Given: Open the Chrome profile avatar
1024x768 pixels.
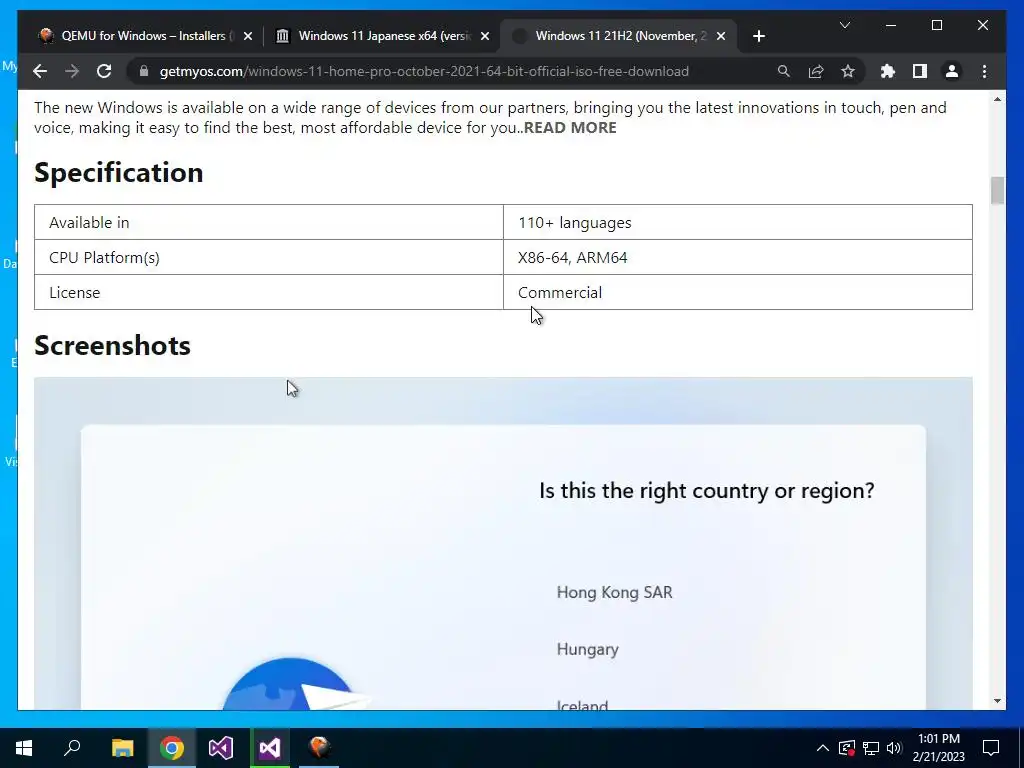Looking at the screenshot, I should click(x=952, y=71).
